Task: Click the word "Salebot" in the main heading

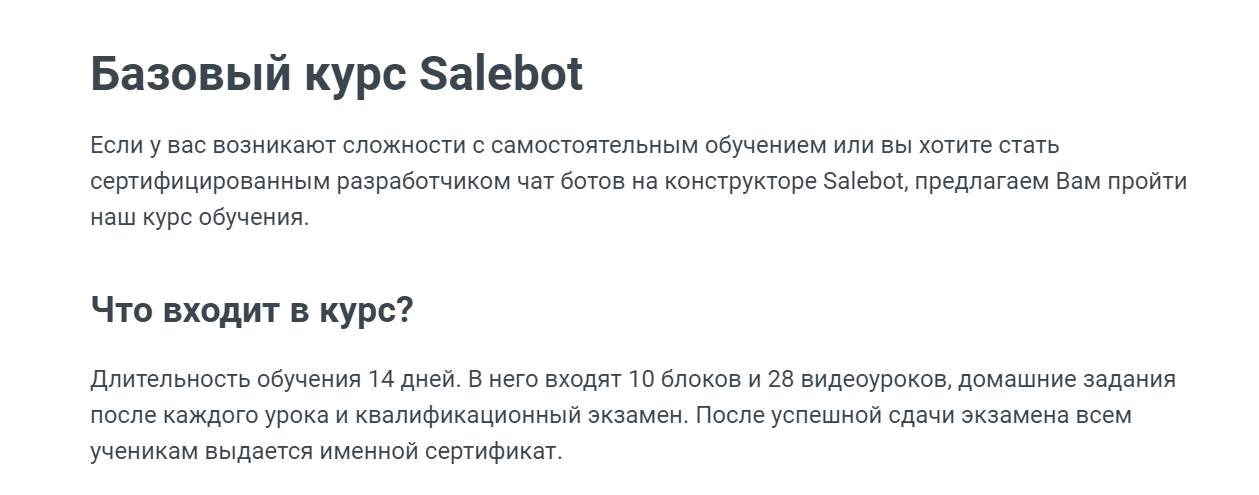Action: point(500,73)
